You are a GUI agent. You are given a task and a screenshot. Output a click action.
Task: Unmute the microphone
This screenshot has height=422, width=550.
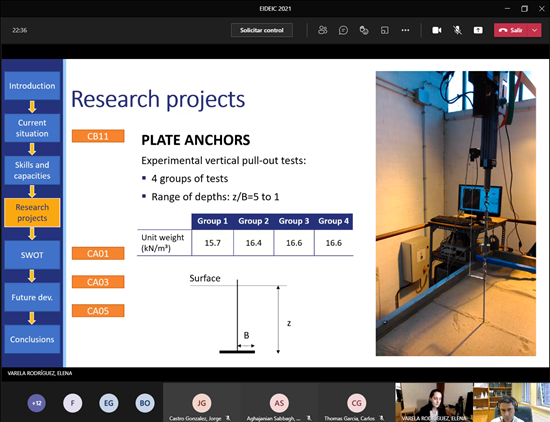(x=457, y=30)
